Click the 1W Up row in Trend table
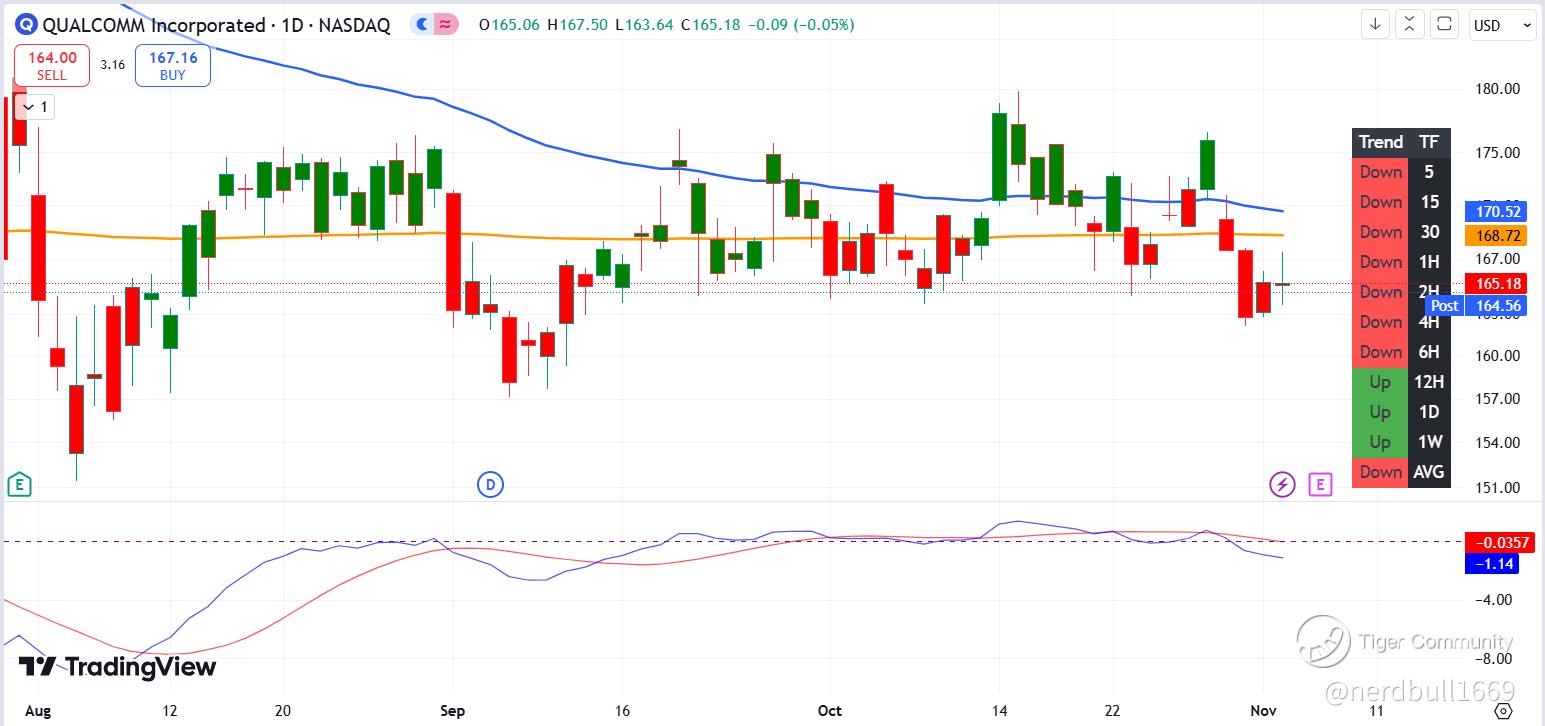Viewport: 1545px width, 726px height. 1401,442
